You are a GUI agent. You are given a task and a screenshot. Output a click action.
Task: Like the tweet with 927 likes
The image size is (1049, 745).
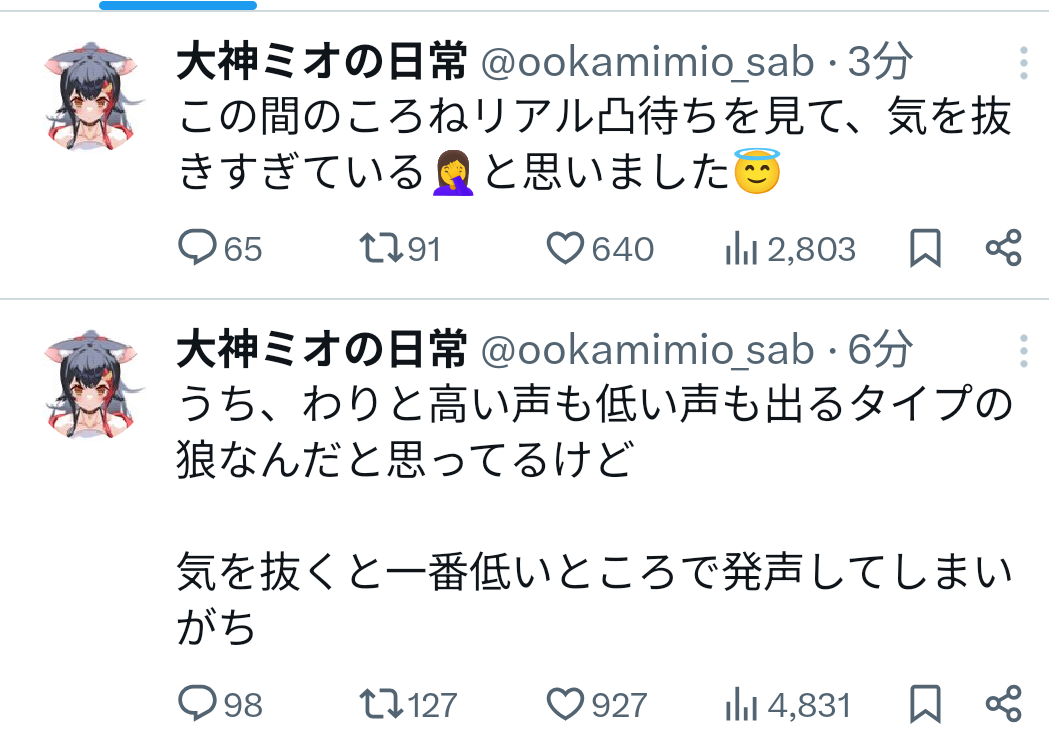click(x=566, y=705)
